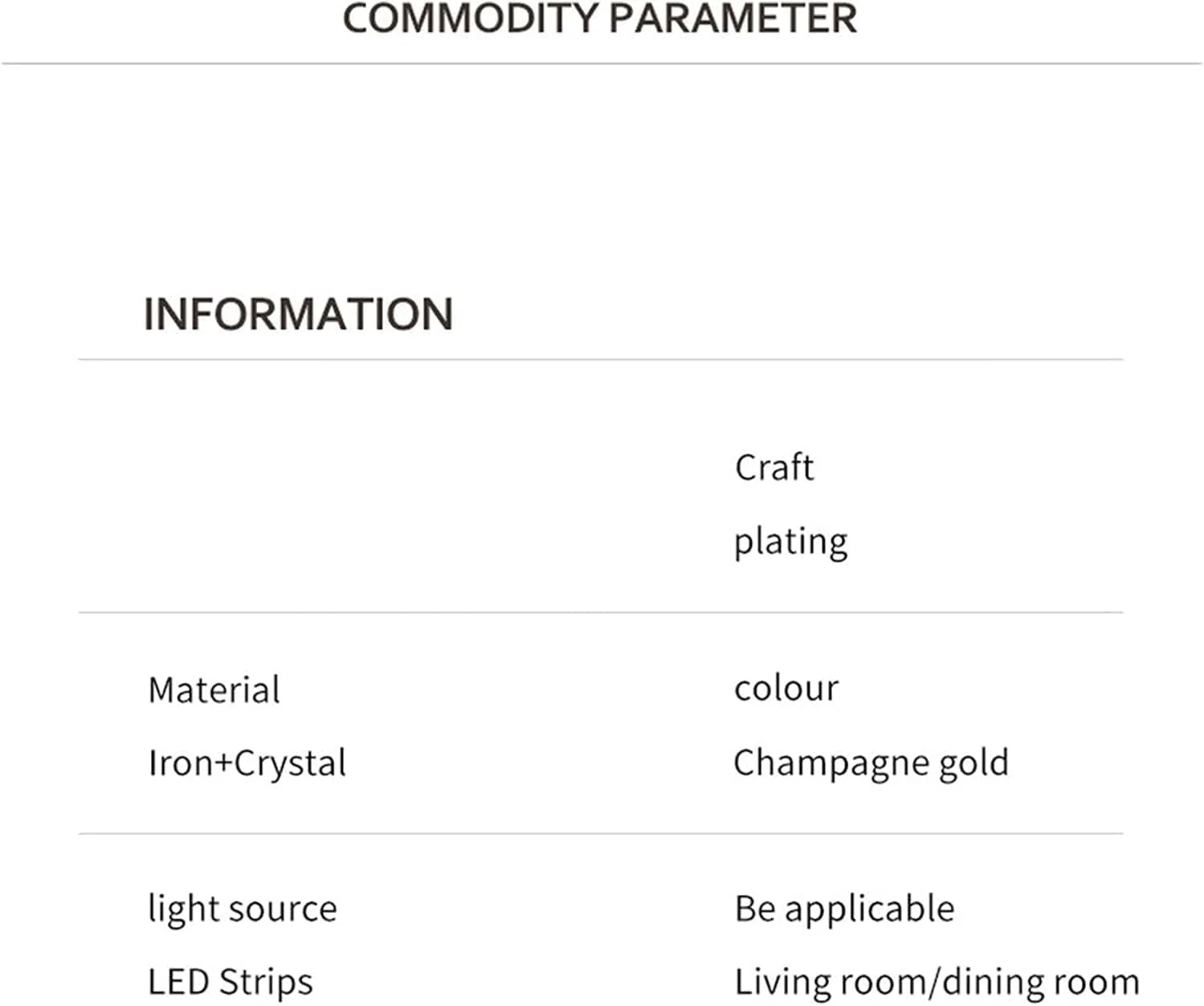The width and height of the screenshot is (1204, 1006).
Task: Click the word COMMODITY in the title
Action: 471,18
